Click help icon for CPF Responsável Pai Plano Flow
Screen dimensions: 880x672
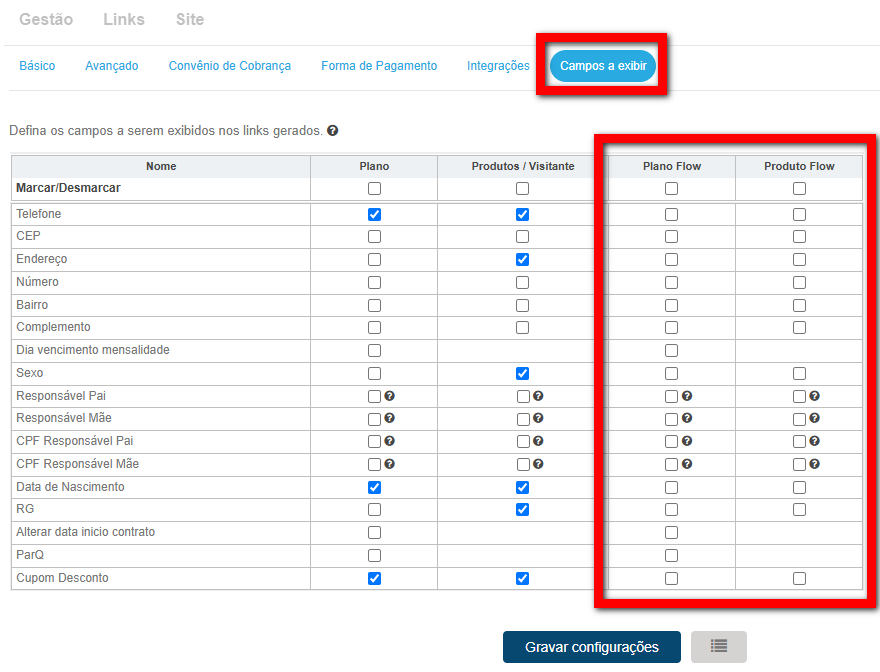(687, 441)
